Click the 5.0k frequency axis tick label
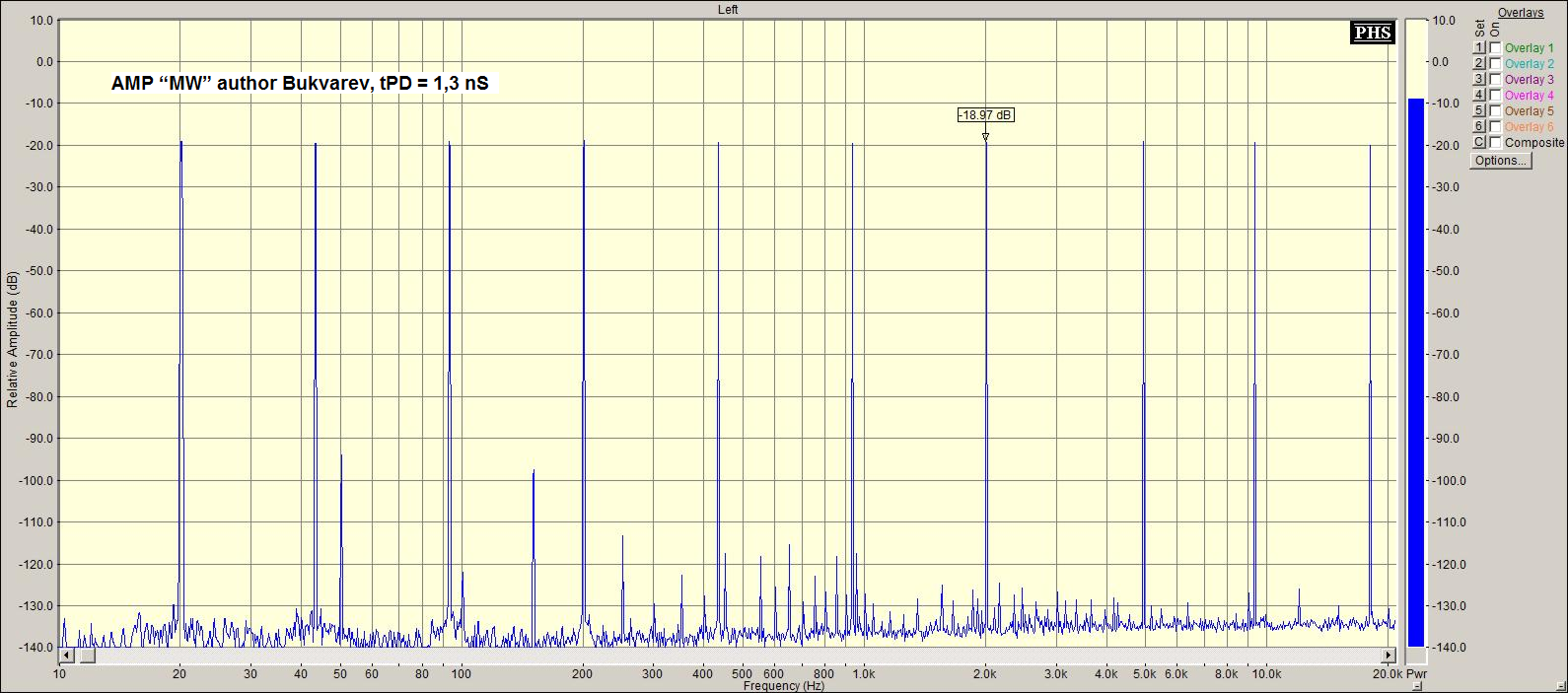This screenshot has width=1568, height=693. tap(1144, 675)
